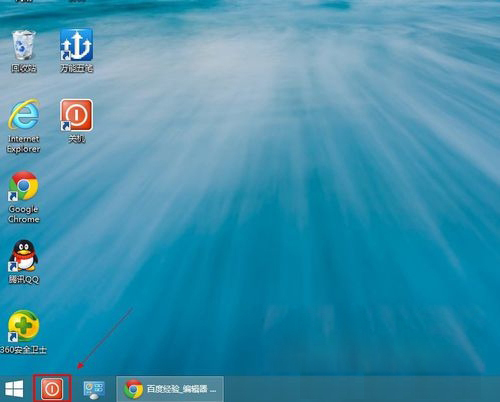Open the 360安全卫士 desktop shortcut
This screenshot has height=402, width=500.
(x=24, y=326)
